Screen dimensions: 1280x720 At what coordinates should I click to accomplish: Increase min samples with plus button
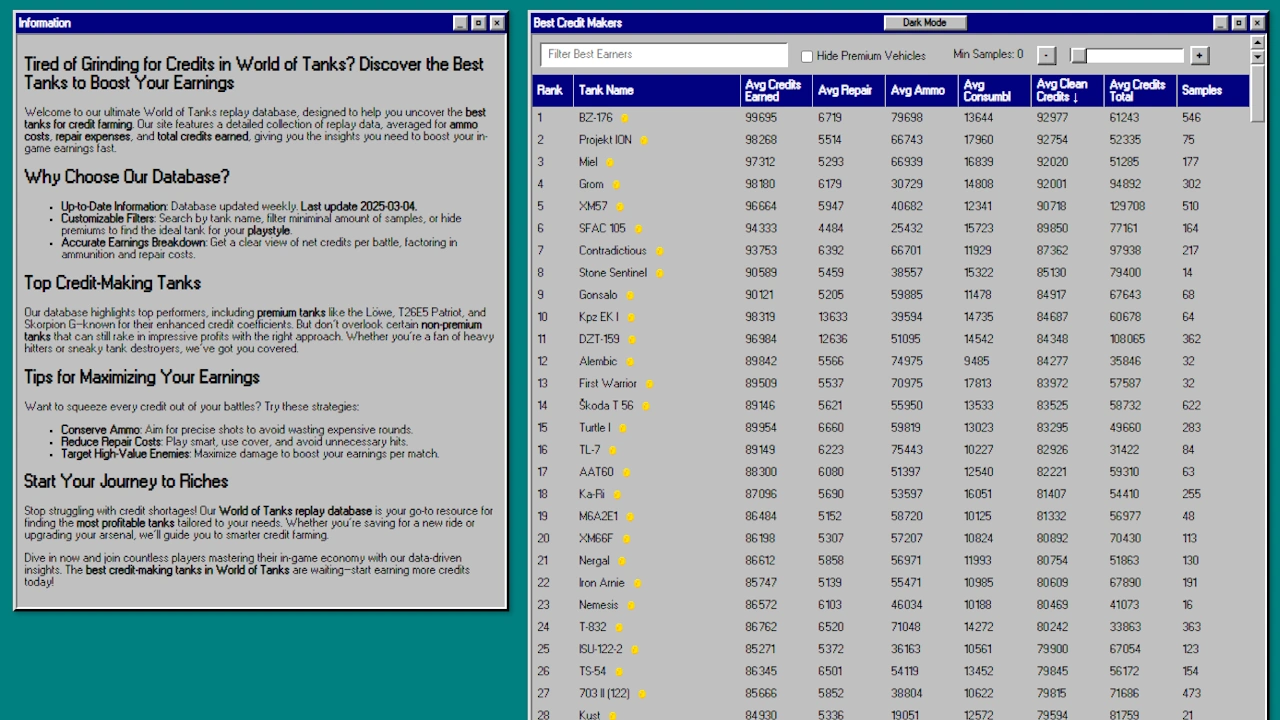pyautogui.click(x=1200, y=56)
